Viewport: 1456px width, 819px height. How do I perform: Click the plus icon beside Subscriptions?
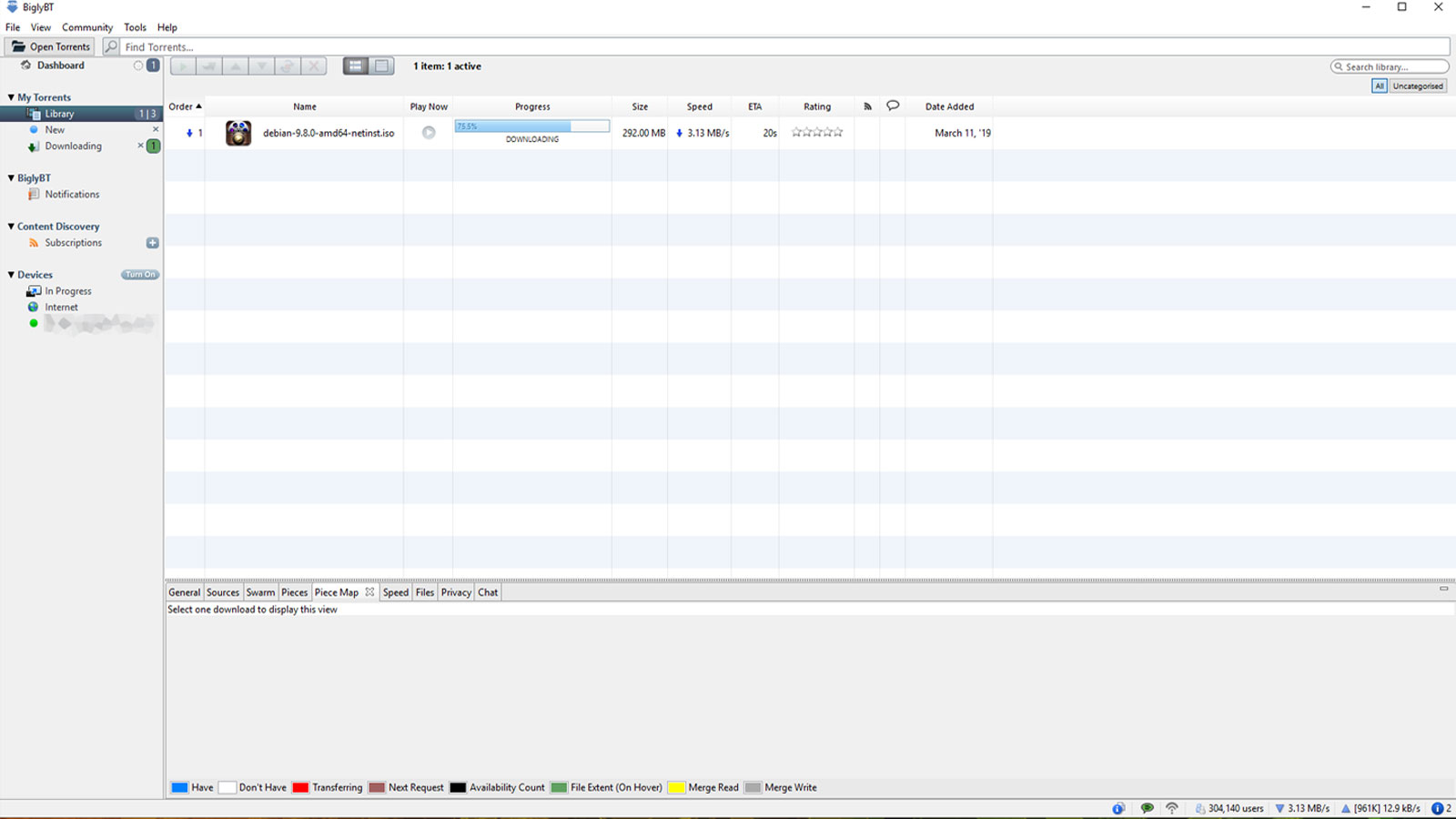pos(153,243)
